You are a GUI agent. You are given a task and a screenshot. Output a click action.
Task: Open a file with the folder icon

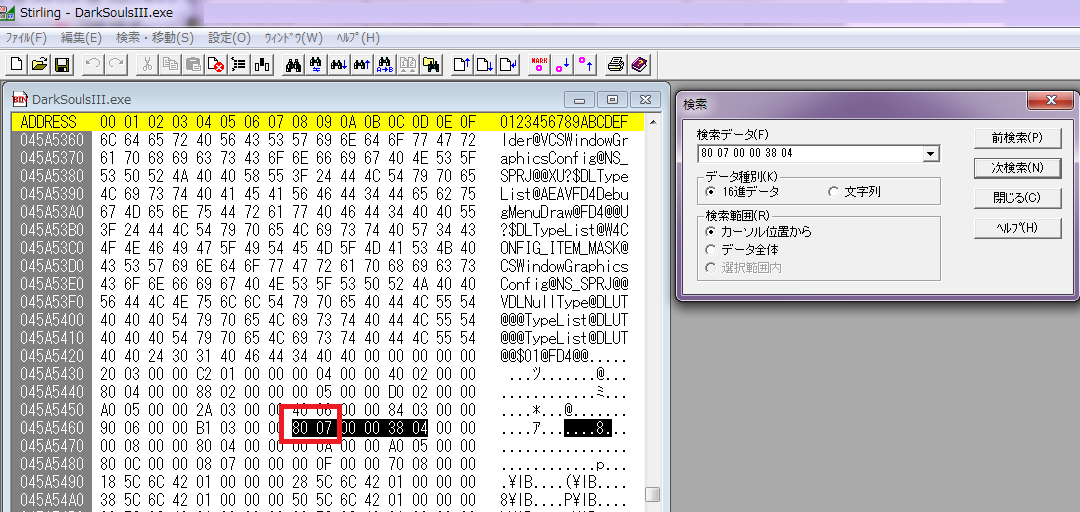(39, 65)
